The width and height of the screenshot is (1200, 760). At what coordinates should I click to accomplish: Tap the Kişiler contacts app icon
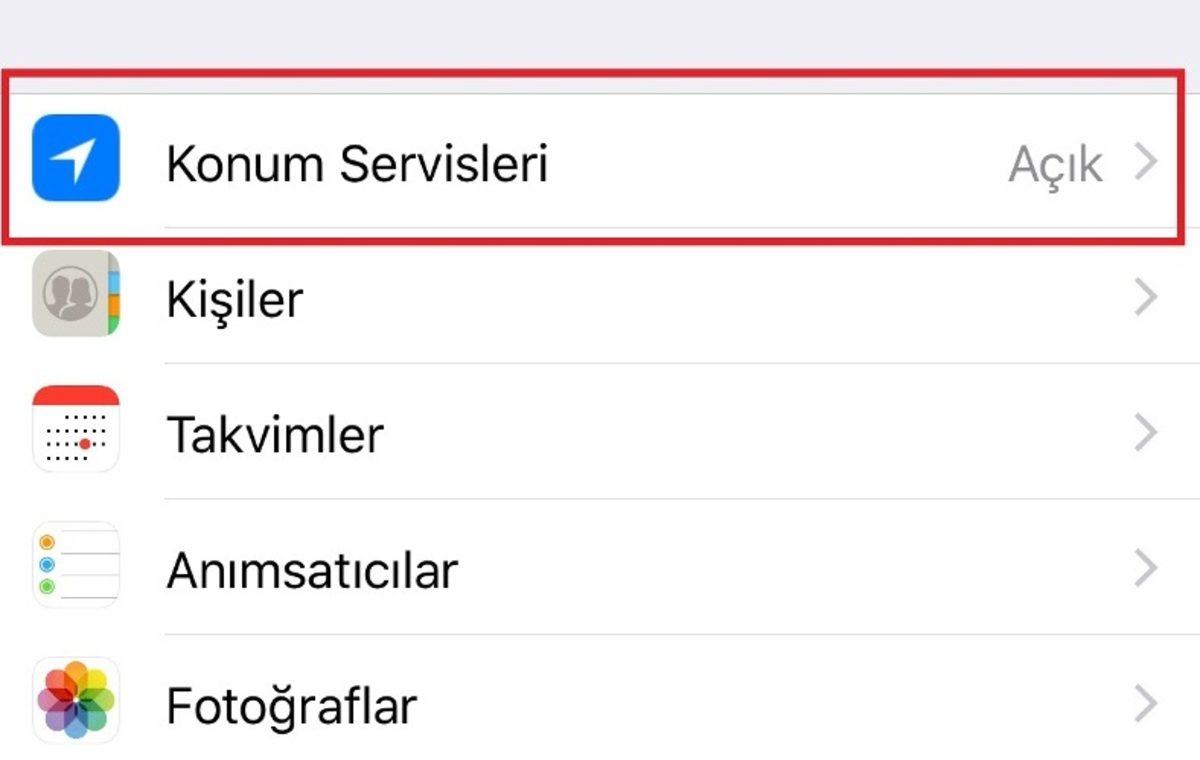[76, 296]
